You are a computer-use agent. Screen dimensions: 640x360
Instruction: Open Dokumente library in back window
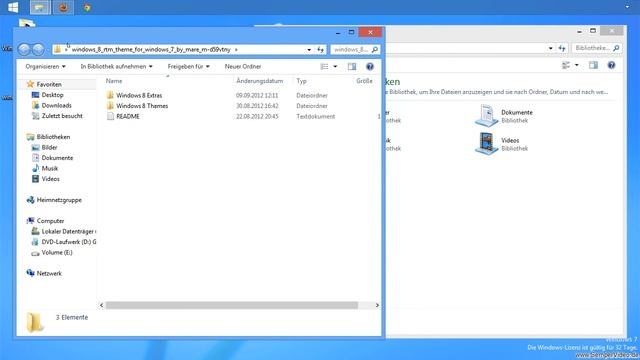click(504, 116)
